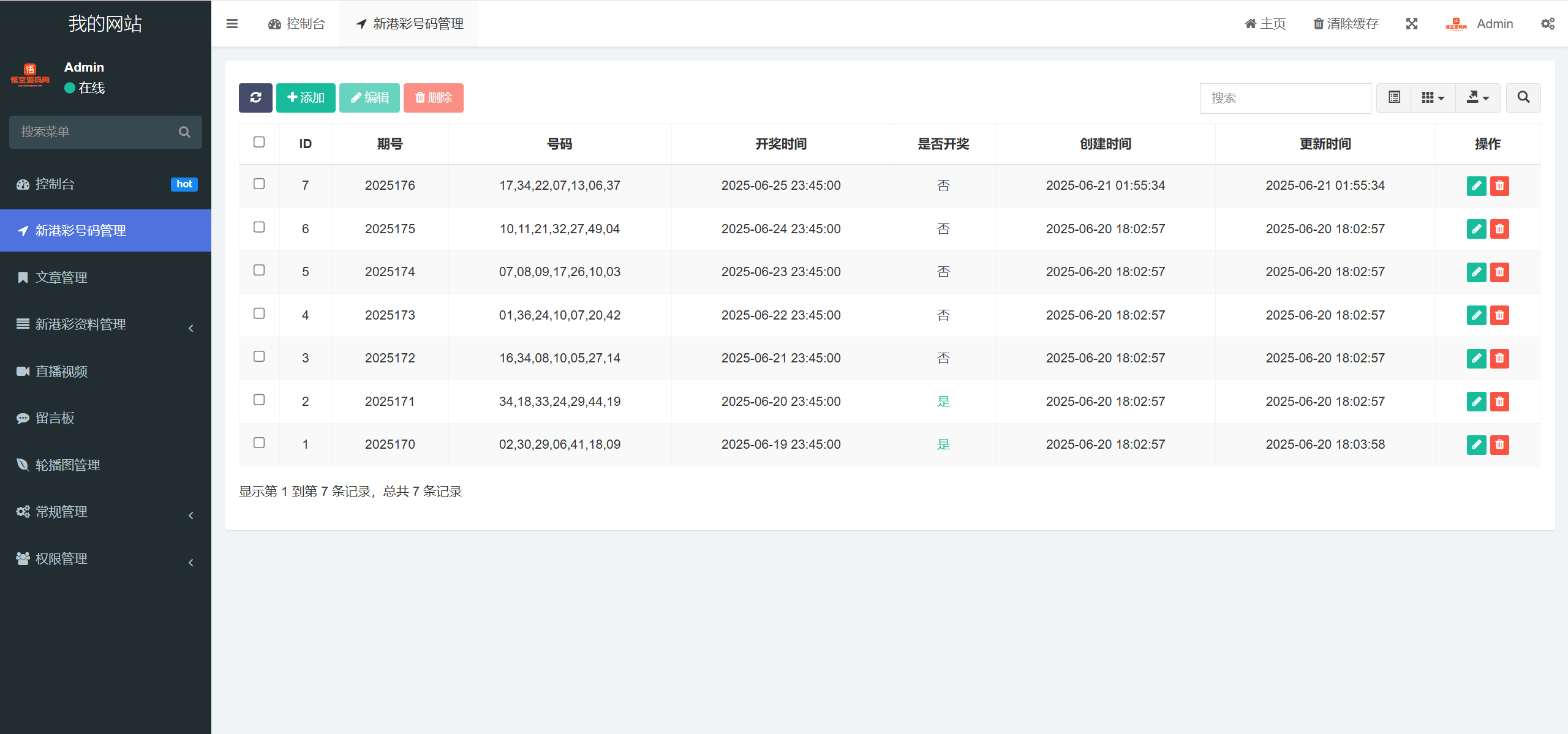1568x734 pixels.
Task: Open the columns grid dropdown
Action: (x=1433, y=98)
